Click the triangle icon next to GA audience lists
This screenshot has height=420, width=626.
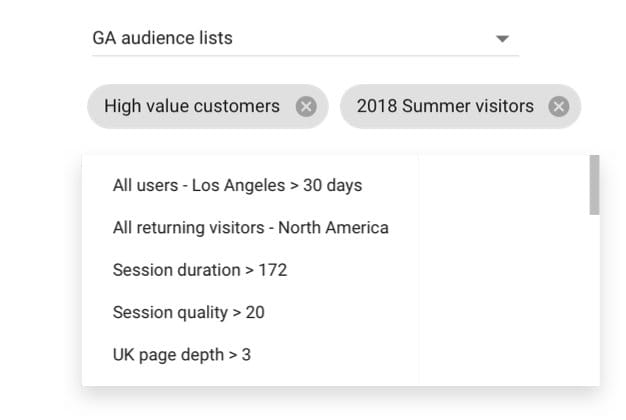pos(502,39)
